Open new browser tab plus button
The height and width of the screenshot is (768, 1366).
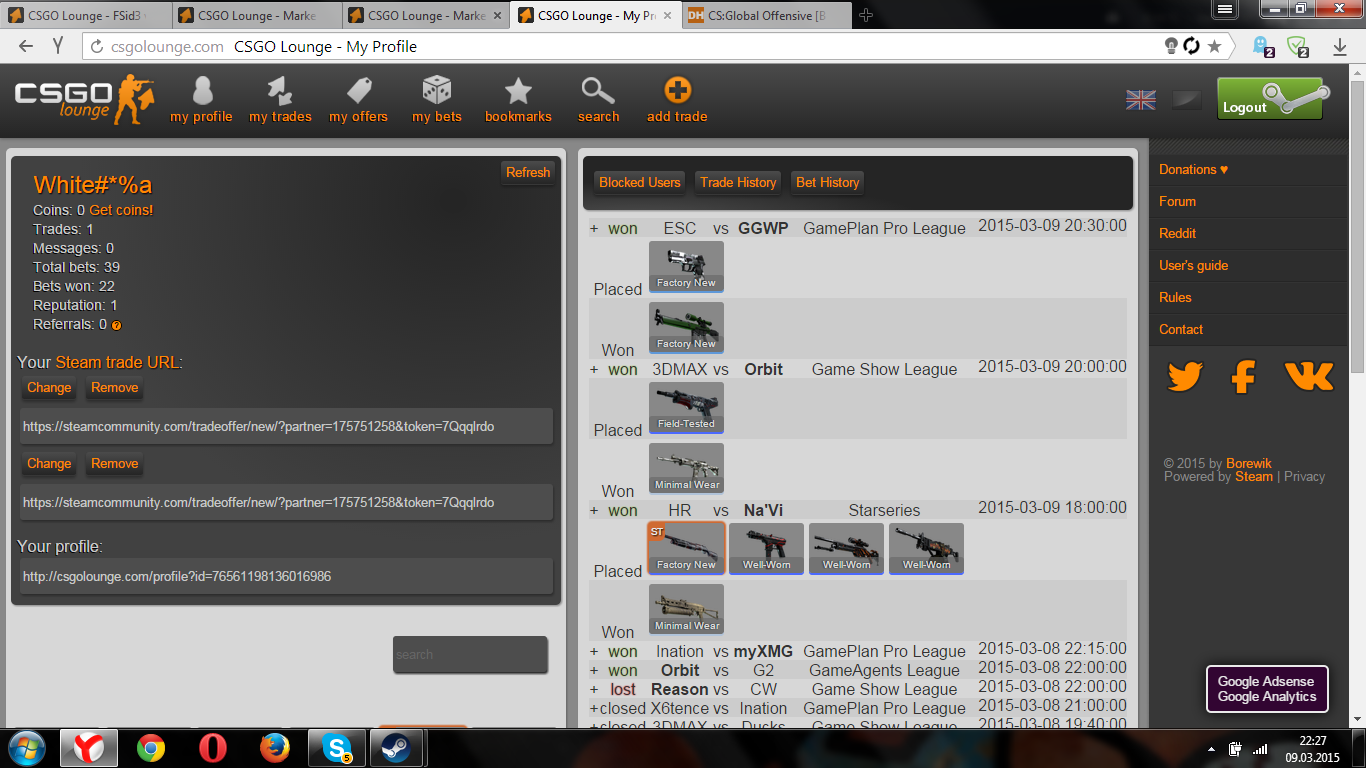coord(866,15)
